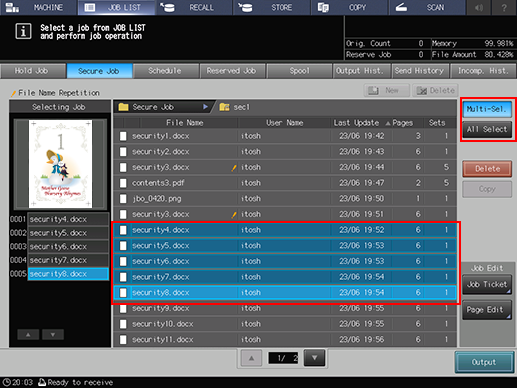Select security6.docx in Selecting Job list

(68, 247)
